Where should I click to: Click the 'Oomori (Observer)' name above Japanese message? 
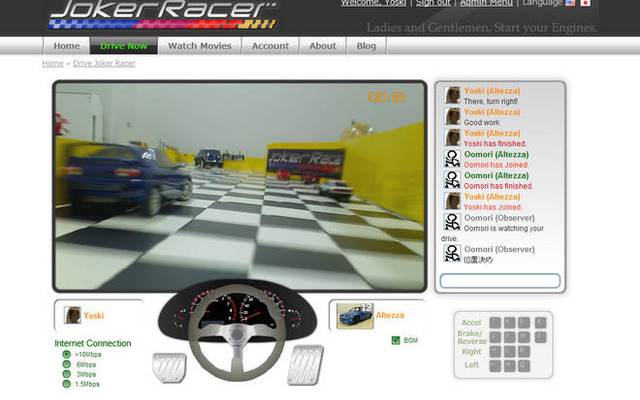click(x=499, y=249)
